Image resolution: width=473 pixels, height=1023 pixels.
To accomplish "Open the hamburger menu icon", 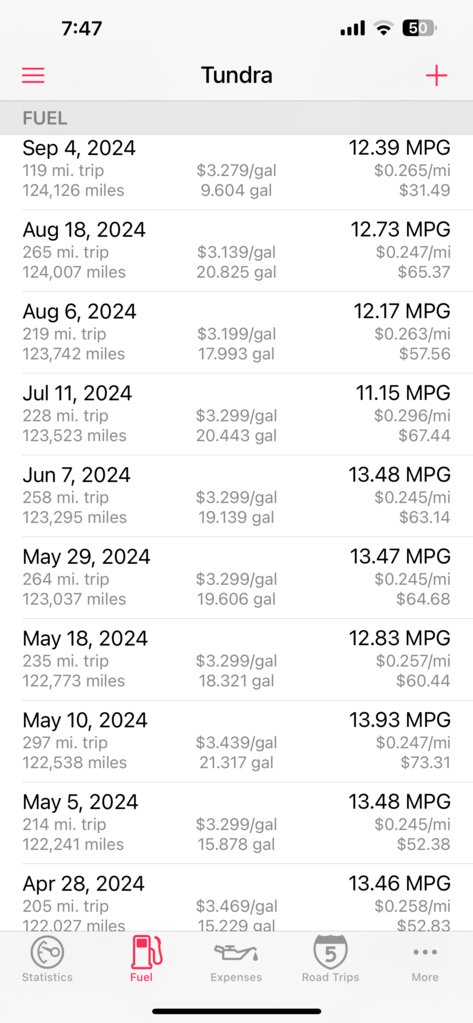I will pos(33,76).
